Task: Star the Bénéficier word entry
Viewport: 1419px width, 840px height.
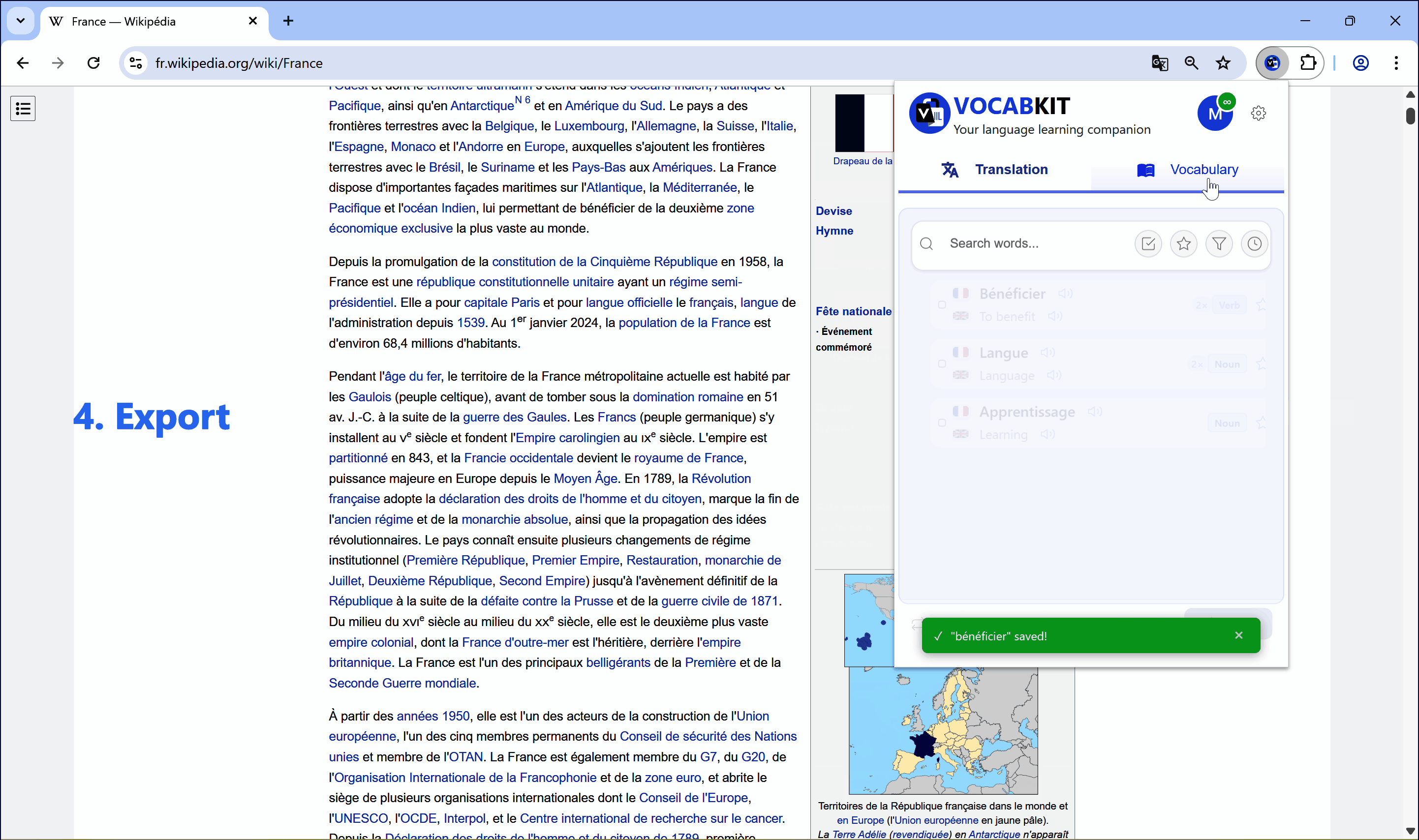Action: point(1261,305)
